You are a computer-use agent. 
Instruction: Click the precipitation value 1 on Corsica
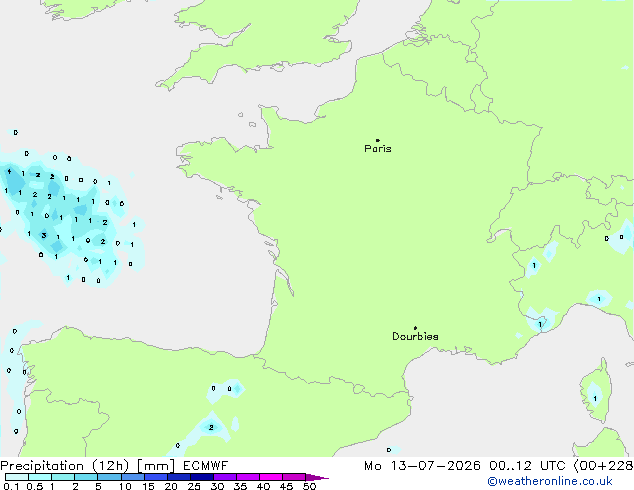pos(595,399)
